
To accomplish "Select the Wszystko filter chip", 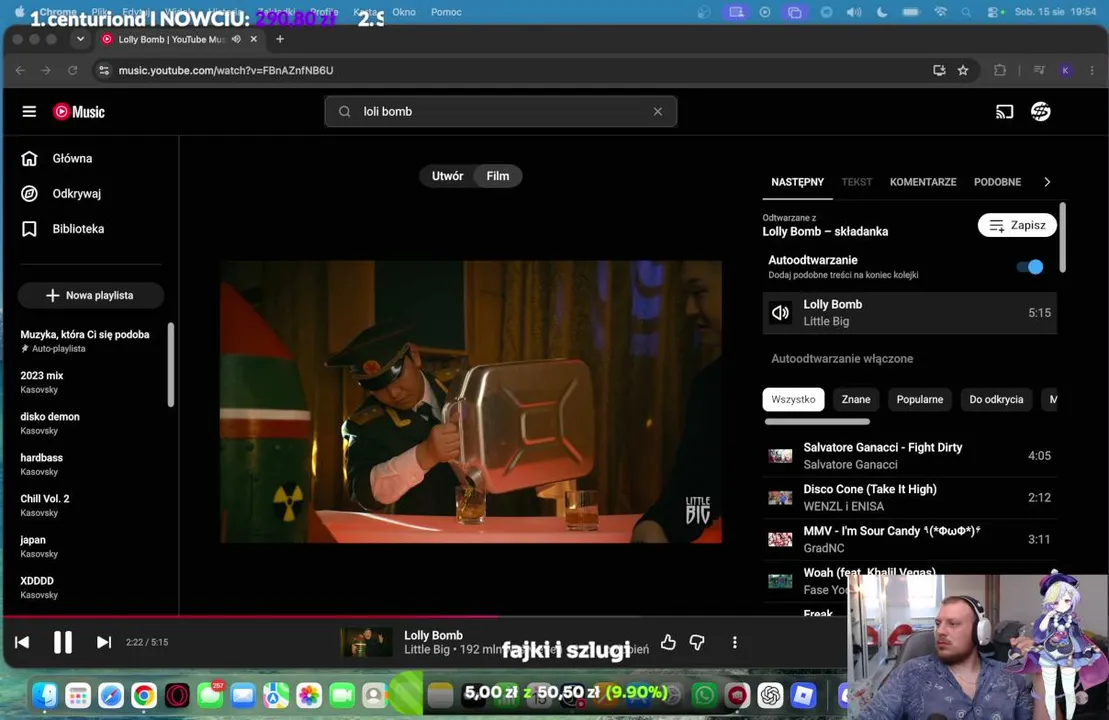I will point(793,400).
